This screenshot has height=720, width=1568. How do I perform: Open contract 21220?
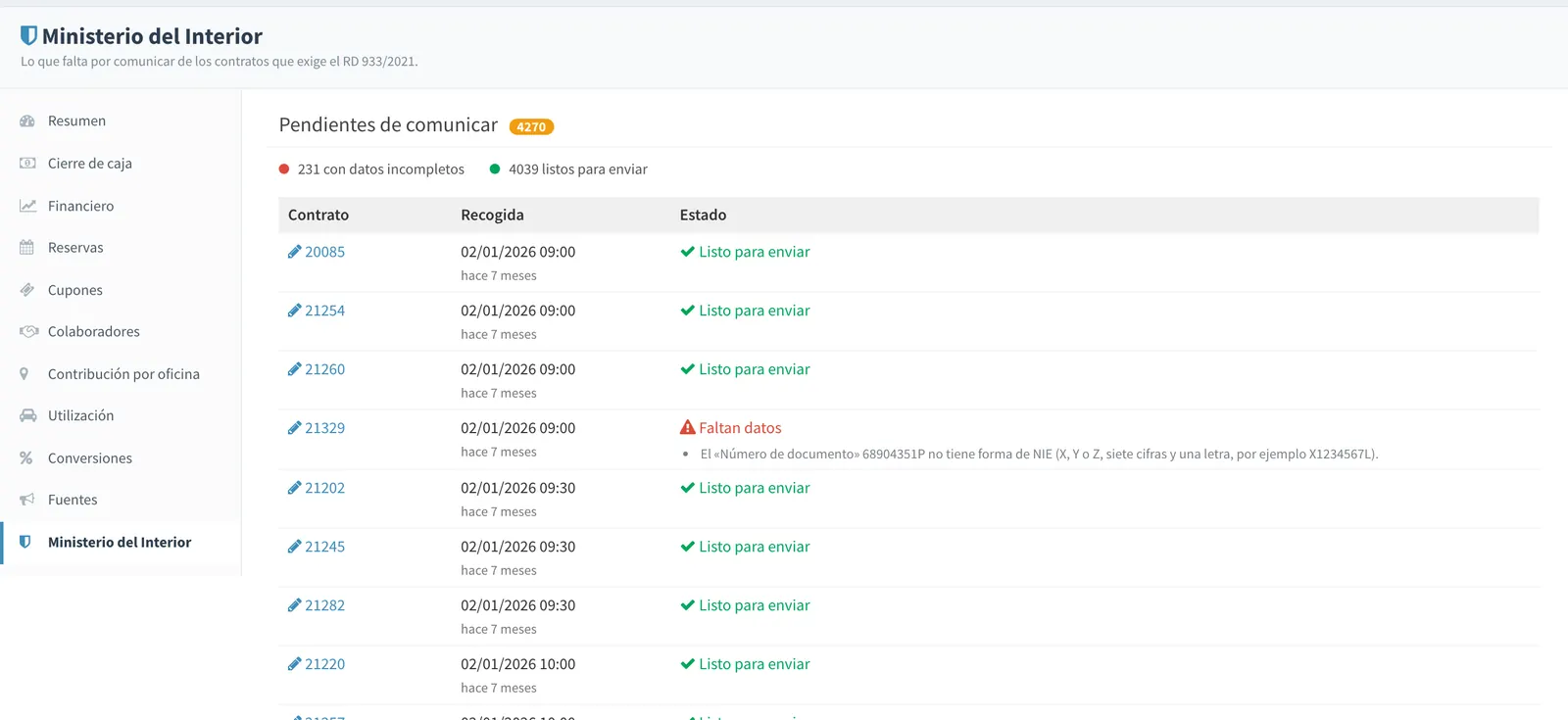point(324,664)
